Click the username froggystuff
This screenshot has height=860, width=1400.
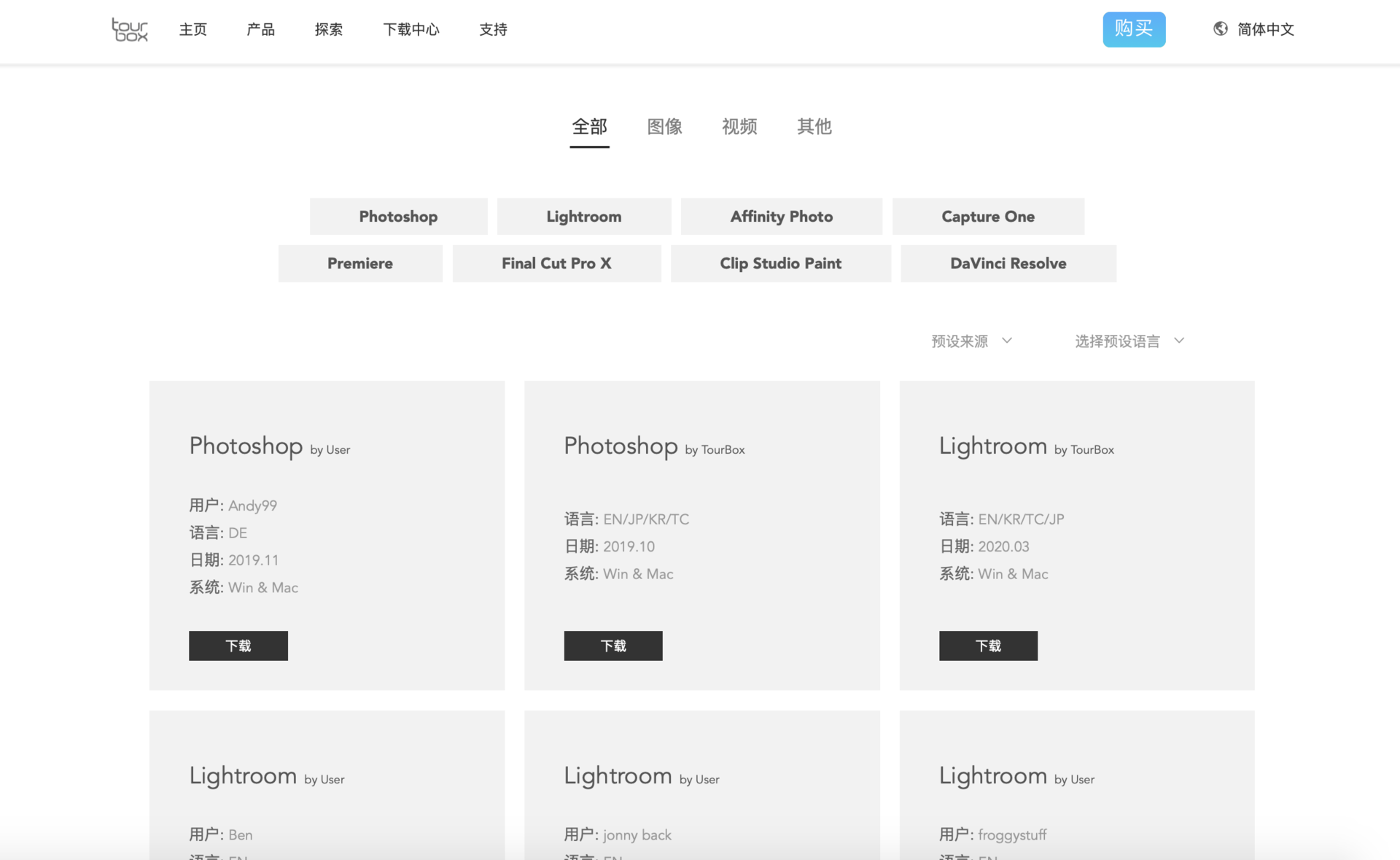[1012, 834]
